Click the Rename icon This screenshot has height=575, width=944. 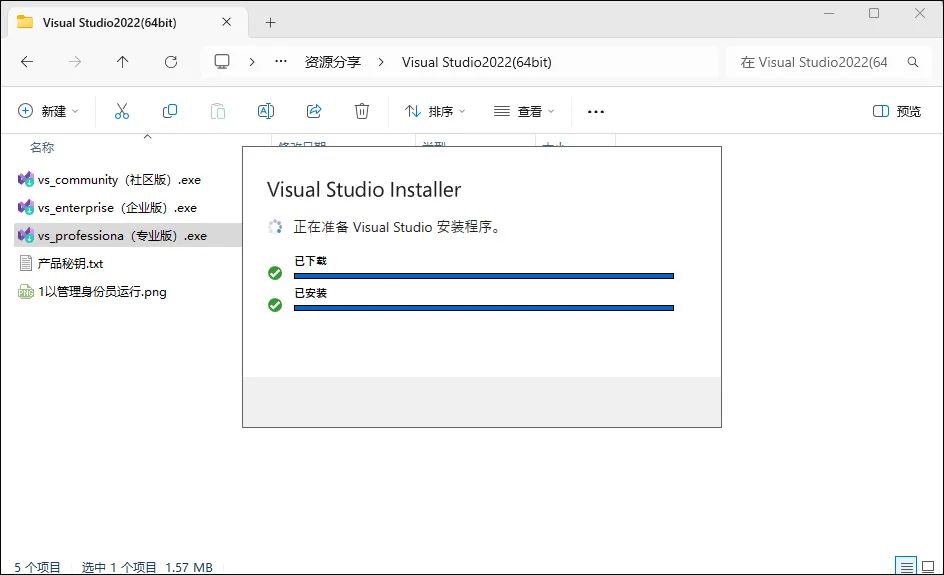266,111
